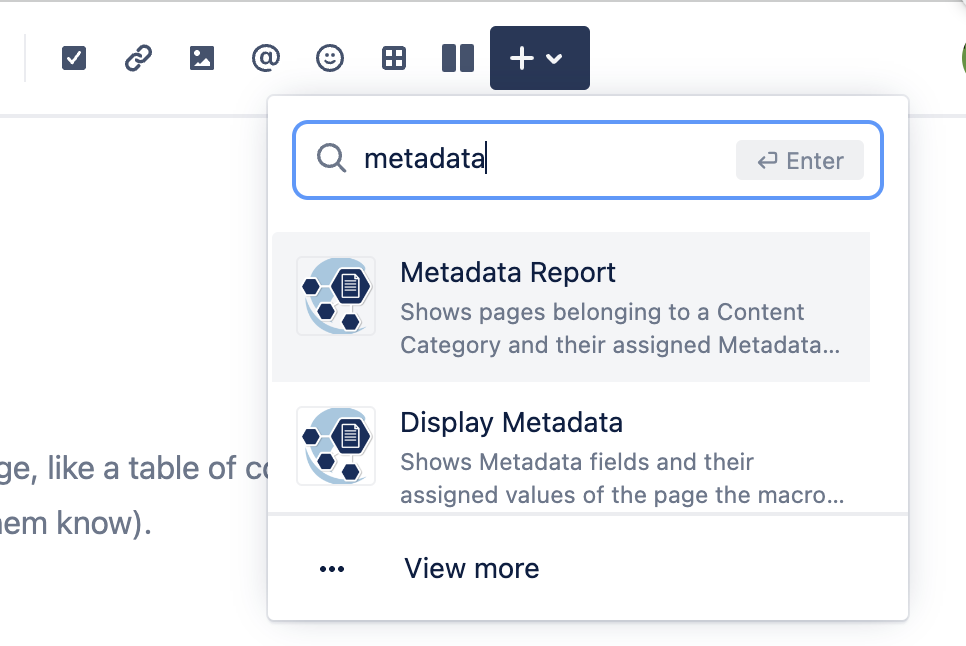Click the Metadata Report hexagon icon
The image size is (966, 646).
336,296
